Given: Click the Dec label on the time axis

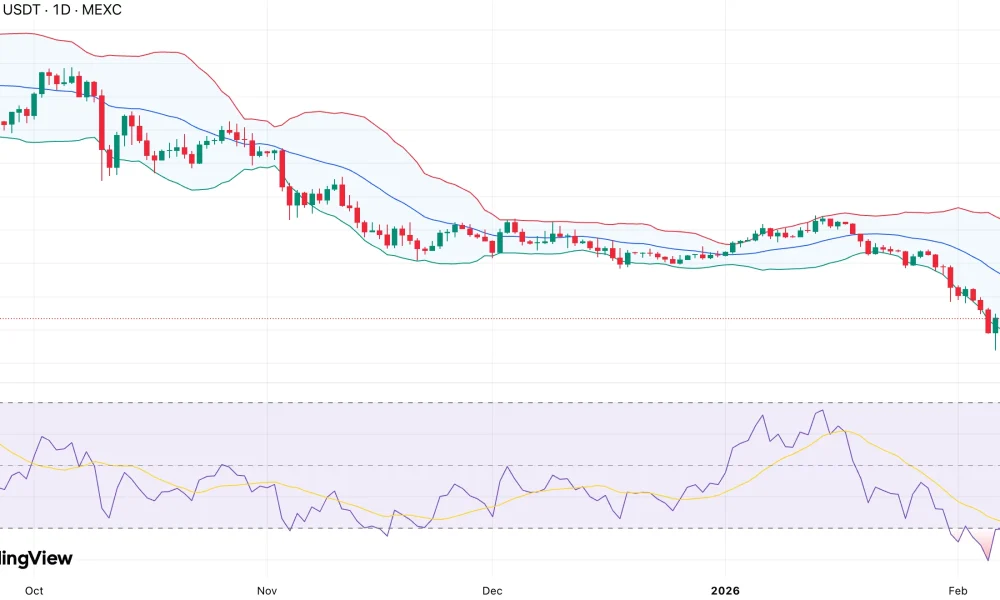Looking at the screenshot, I should click(492, 591).
